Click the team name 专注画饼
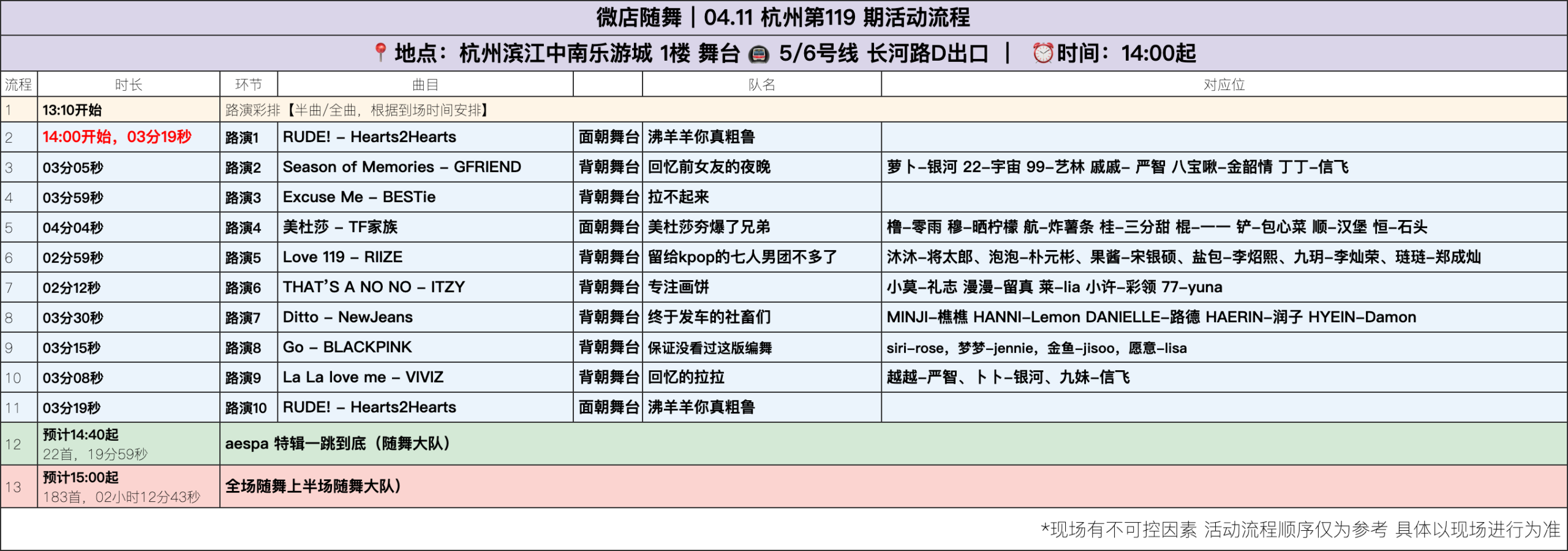The height and width of the screenshot is (551, 1568). point(678,287)
